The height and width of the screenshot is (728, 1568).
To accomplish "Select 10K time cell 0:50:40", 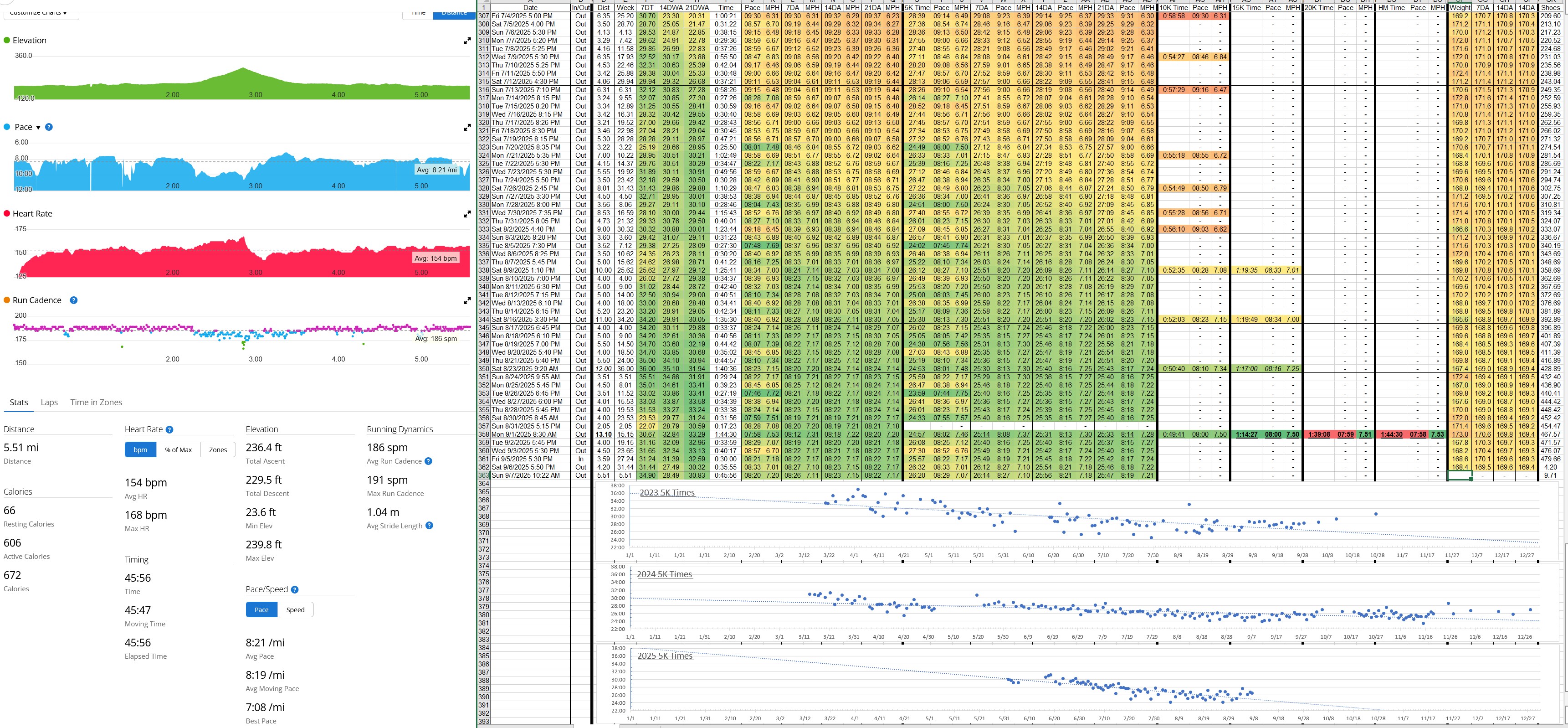I will click(x=1173, y=369).
